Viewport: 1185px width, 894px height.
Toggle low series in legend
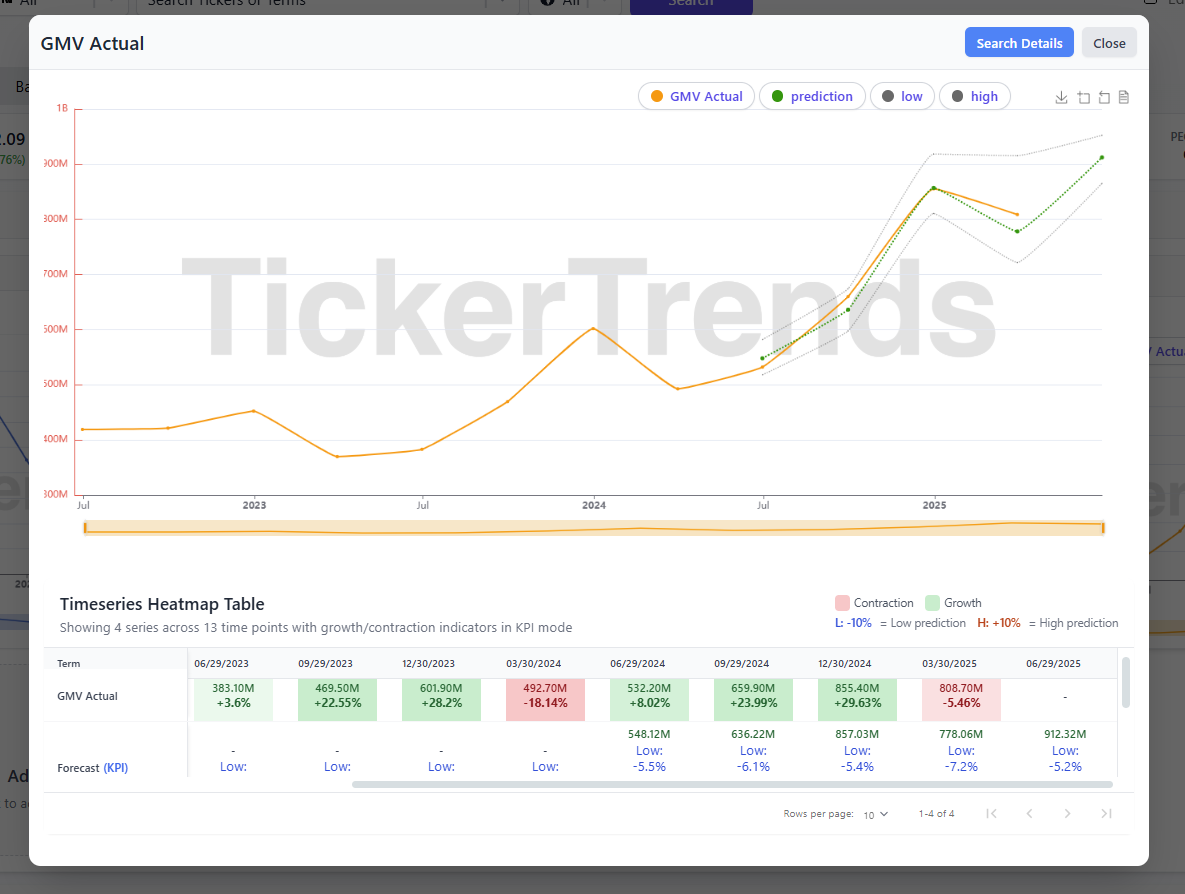click(x=902, y=96)
